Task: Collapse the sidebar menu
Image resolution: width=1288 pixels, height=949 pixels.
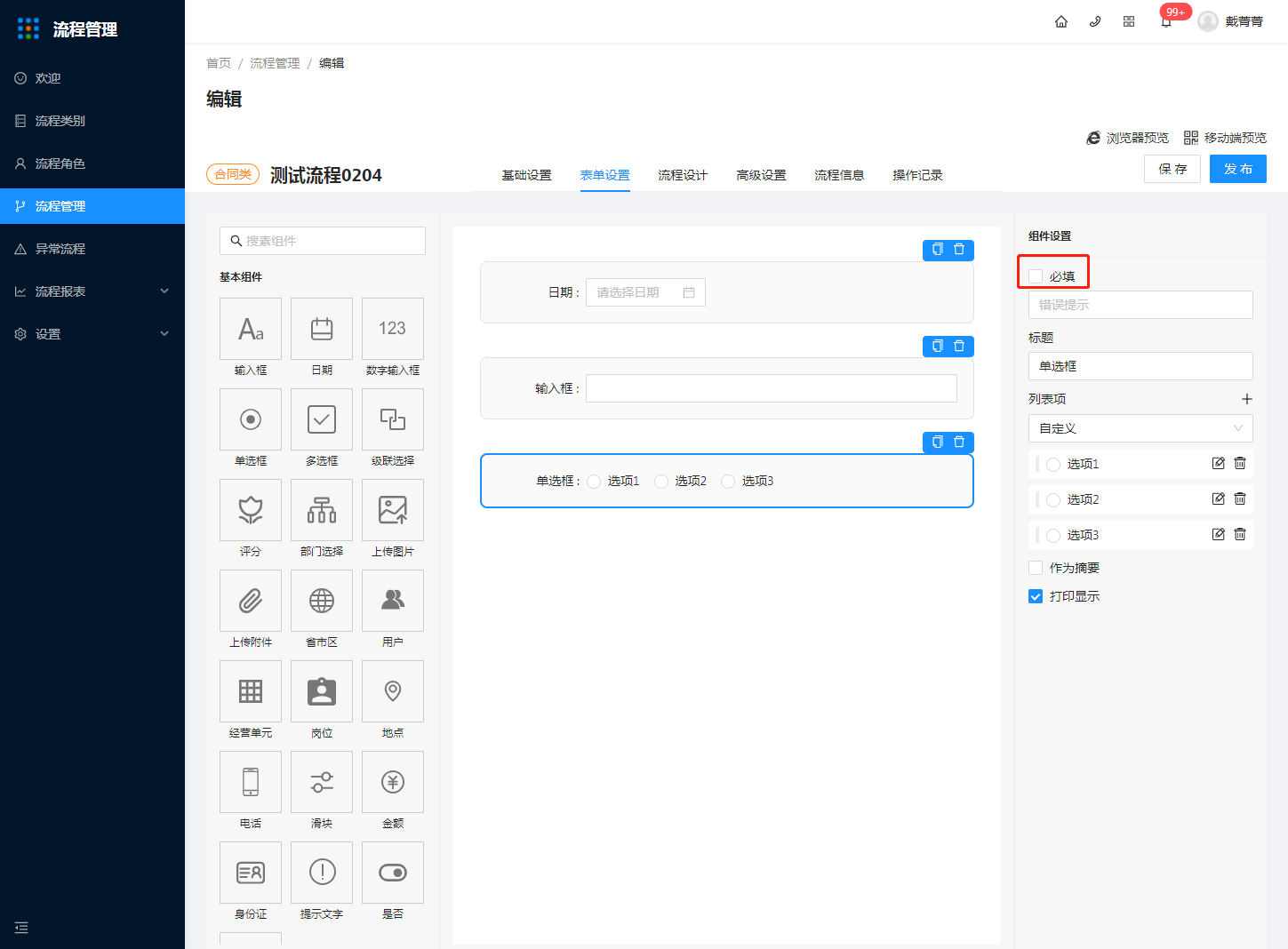Action: [22, 928]
